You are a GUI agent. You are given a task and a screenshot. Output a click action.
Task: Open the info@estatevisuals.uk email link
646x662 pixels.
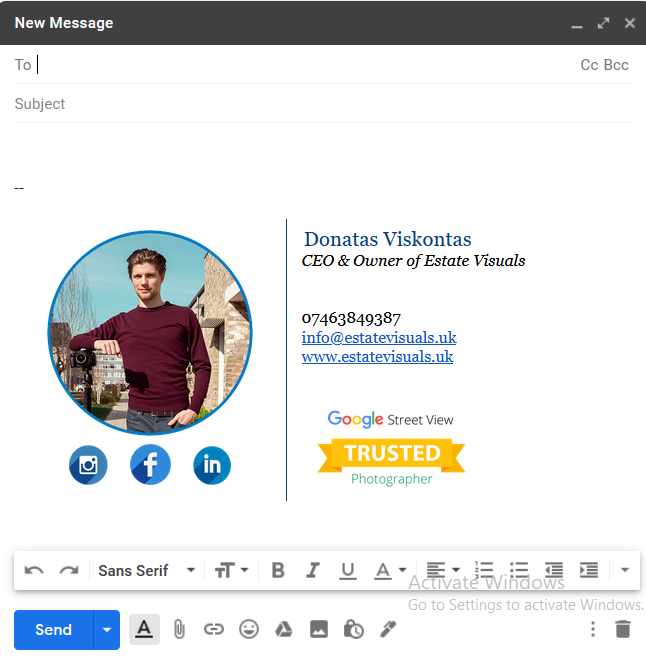point(379,338)
